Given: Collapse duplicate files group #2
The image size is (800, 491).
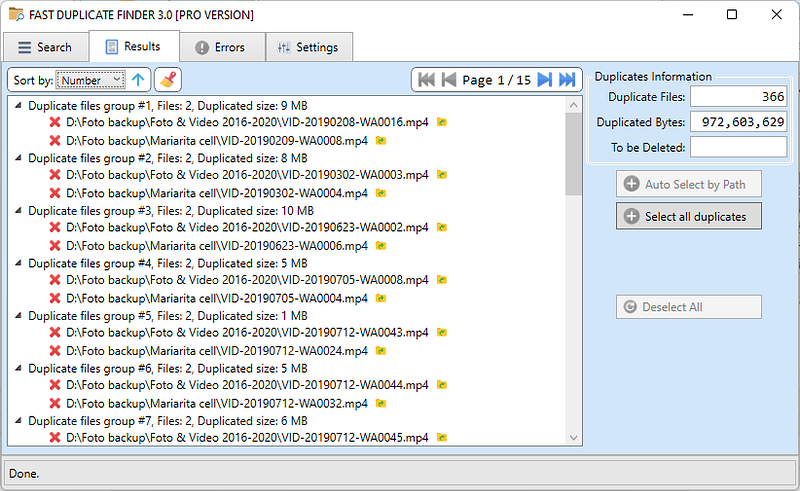Looking at the screenshot, I should pos(18,158).
